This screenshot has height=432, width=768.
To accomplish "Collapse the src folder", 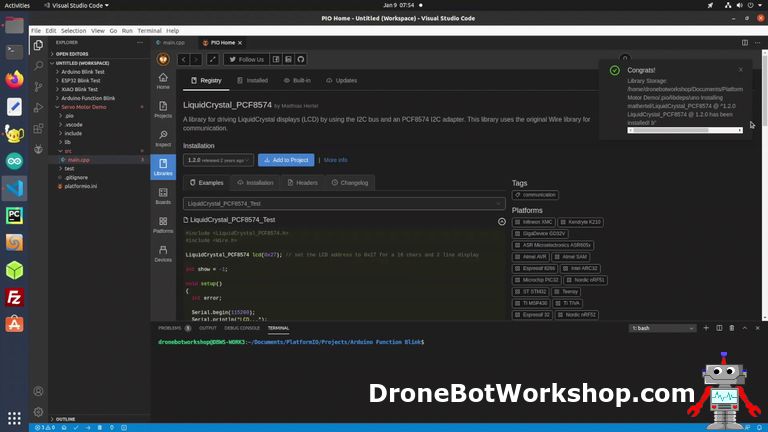I will pos(68,151).
